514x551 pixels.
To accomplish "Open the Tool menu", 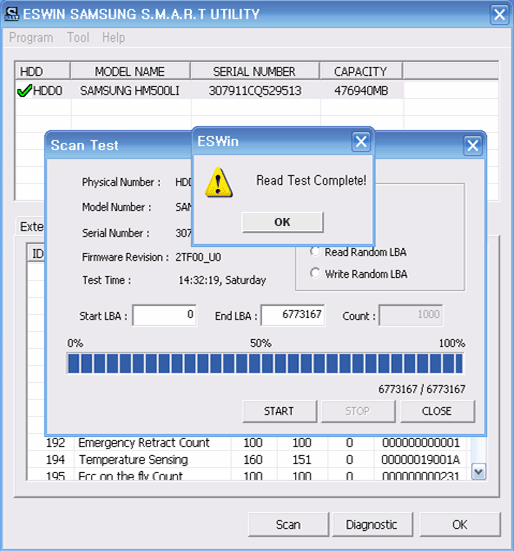I will point(78,38).
